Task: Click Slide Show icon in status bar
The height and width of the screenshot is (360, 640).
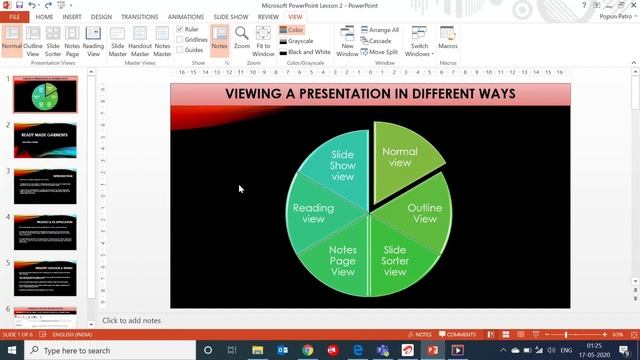Action: [x=536, y=334]
